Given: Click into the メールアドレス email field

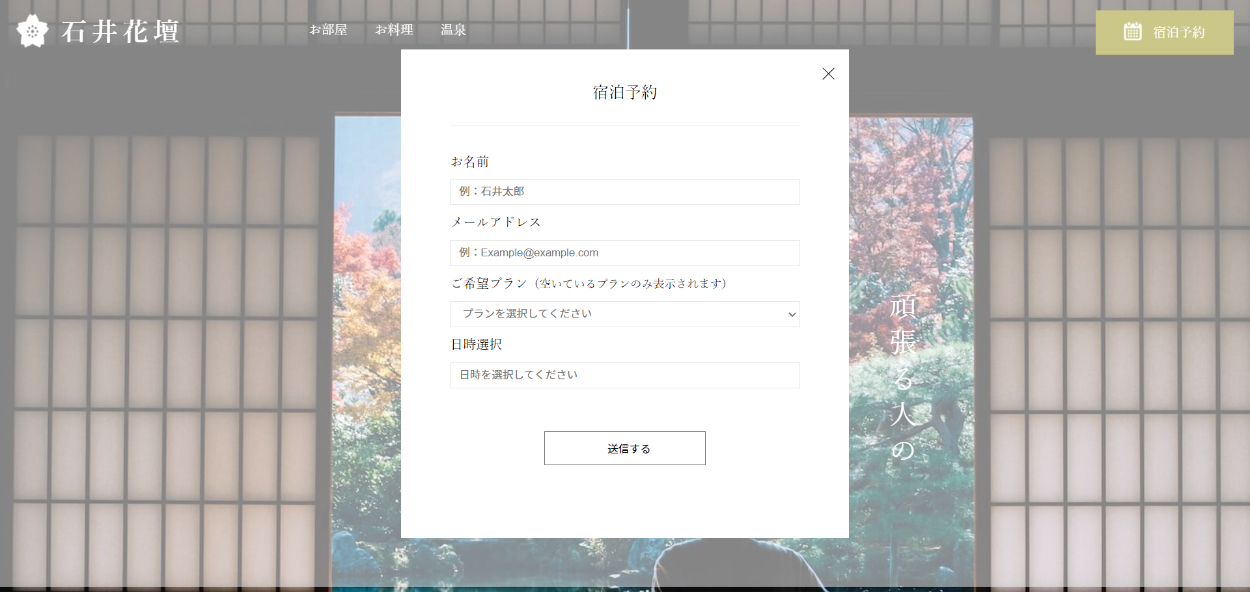Looking at the screenshot, I should pyautogui.click(x=624, y=253).
